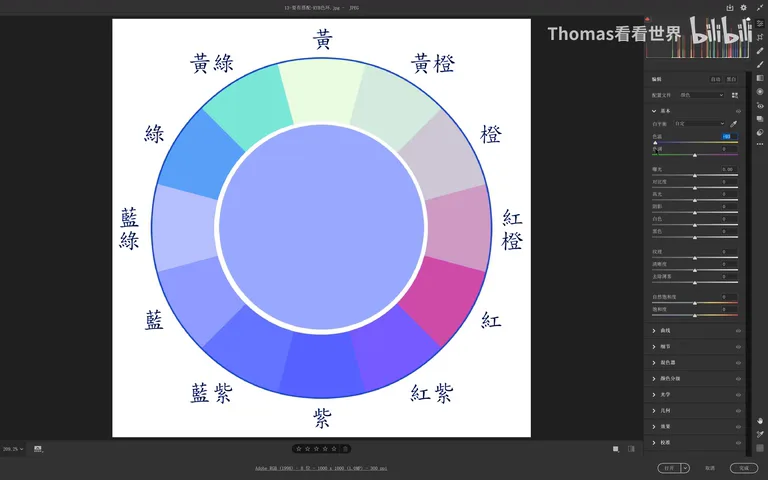Open the 配置文件 profile dropdown
This screenshot has width=768, height=480.
pos(701,95)
